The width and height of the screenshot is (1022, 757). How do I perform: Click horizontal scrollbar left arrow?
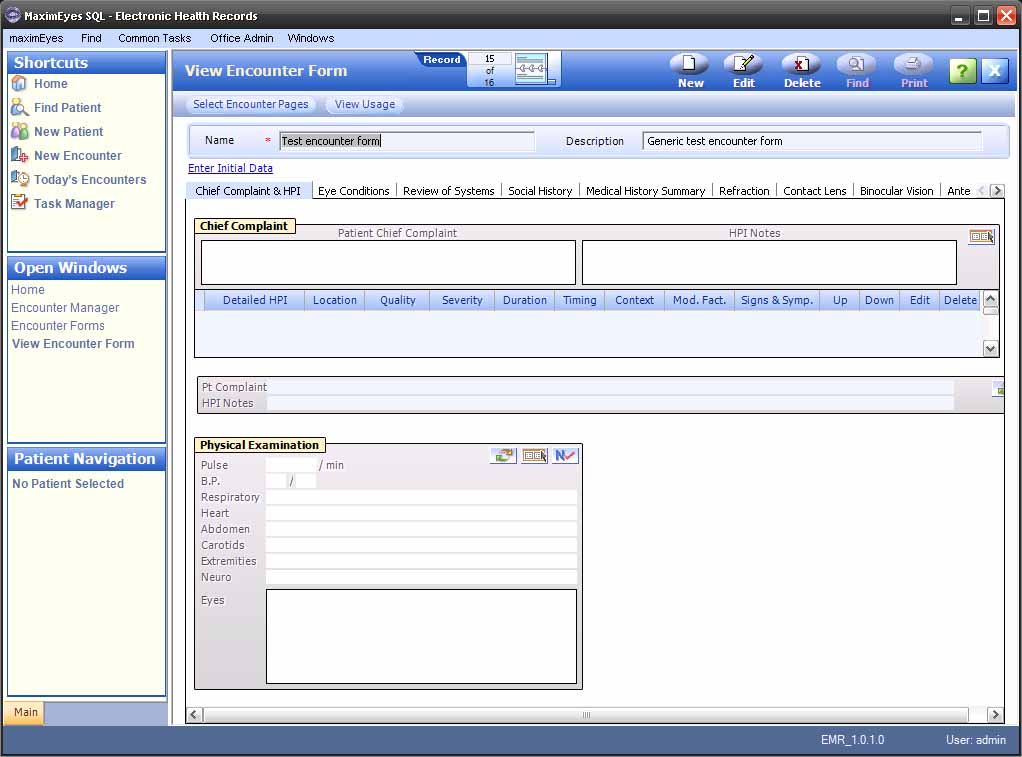[x=194, y=715]
